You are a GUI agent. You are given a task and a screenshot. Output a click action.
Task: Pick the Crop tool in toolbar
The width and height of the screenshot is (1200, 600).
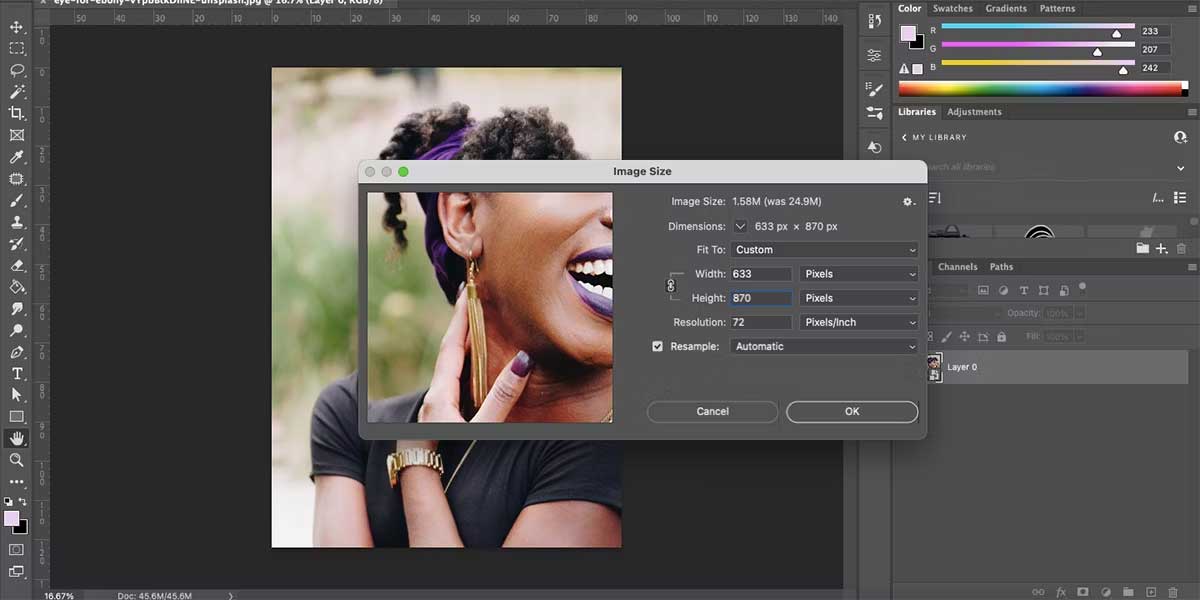[17, 113]
